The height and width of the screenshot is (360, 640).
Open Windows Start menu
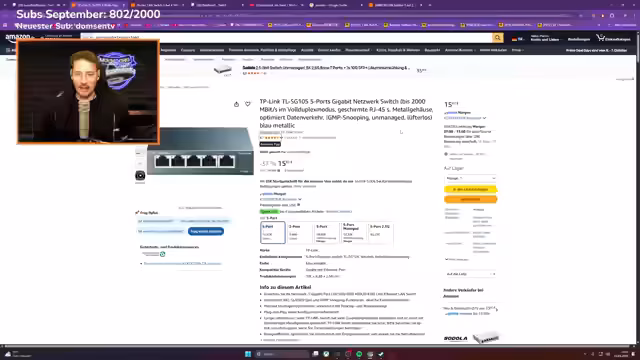[248, 354]
